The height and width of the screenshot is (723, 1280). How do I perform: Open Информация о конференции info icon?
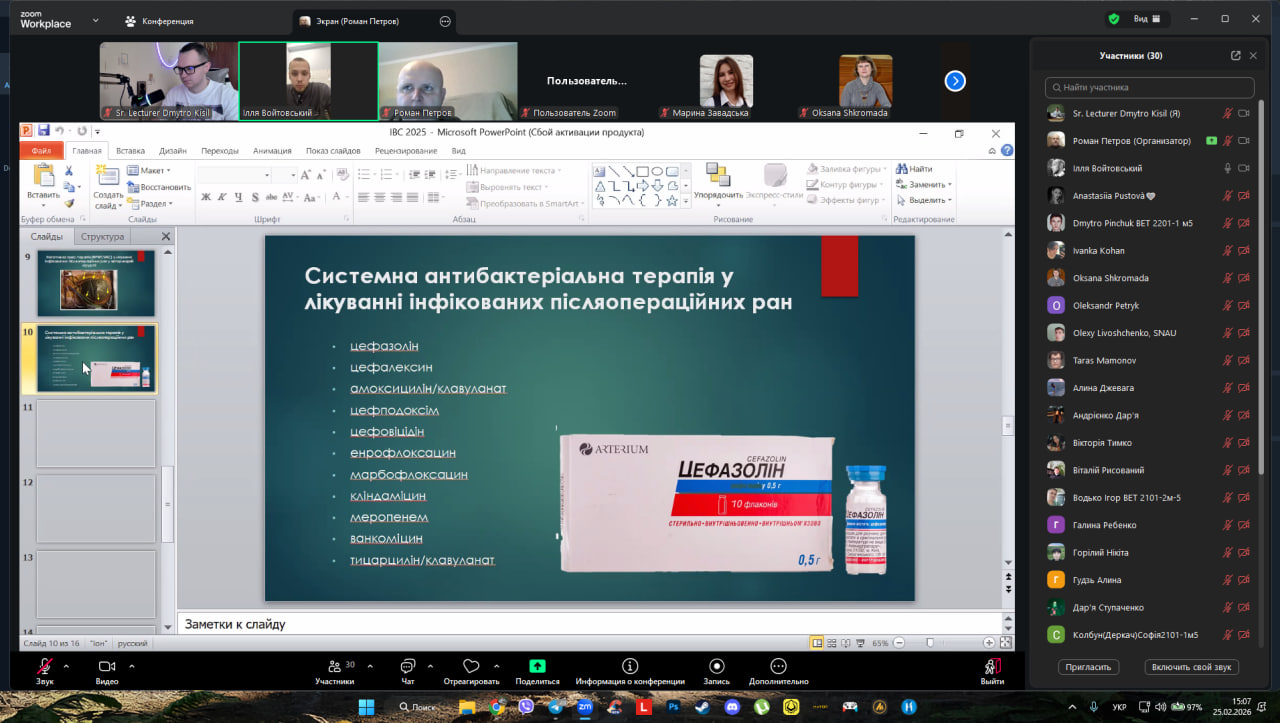pos(630,666)
